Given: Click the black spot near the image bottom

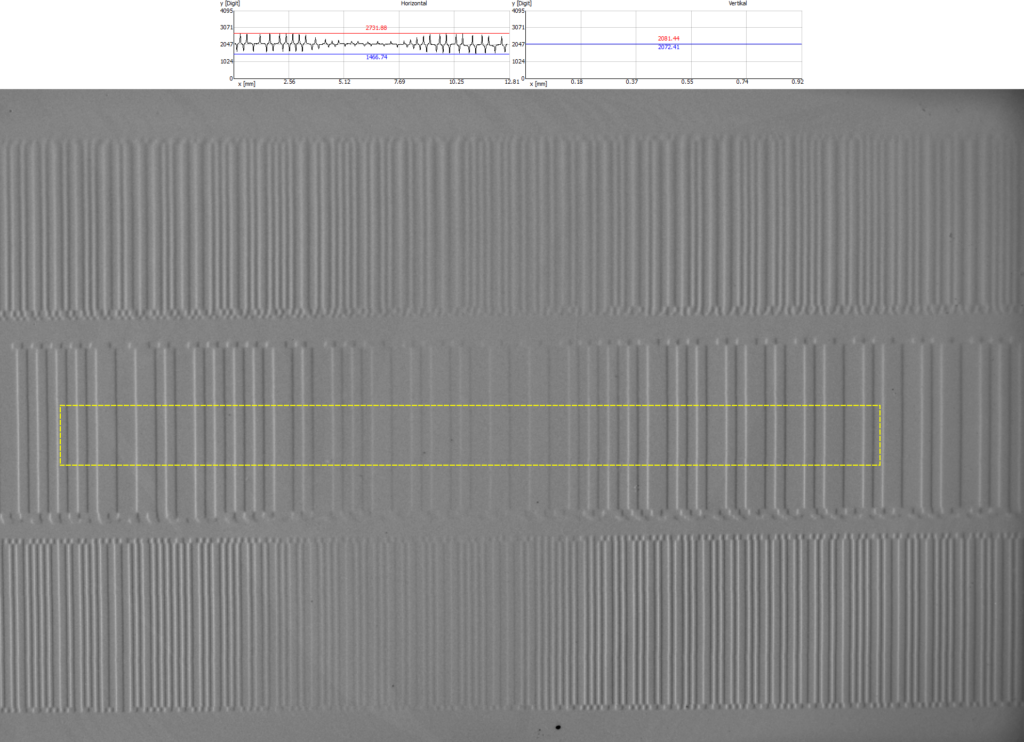Looking at the screenshot, I should [x=558, y=726].
